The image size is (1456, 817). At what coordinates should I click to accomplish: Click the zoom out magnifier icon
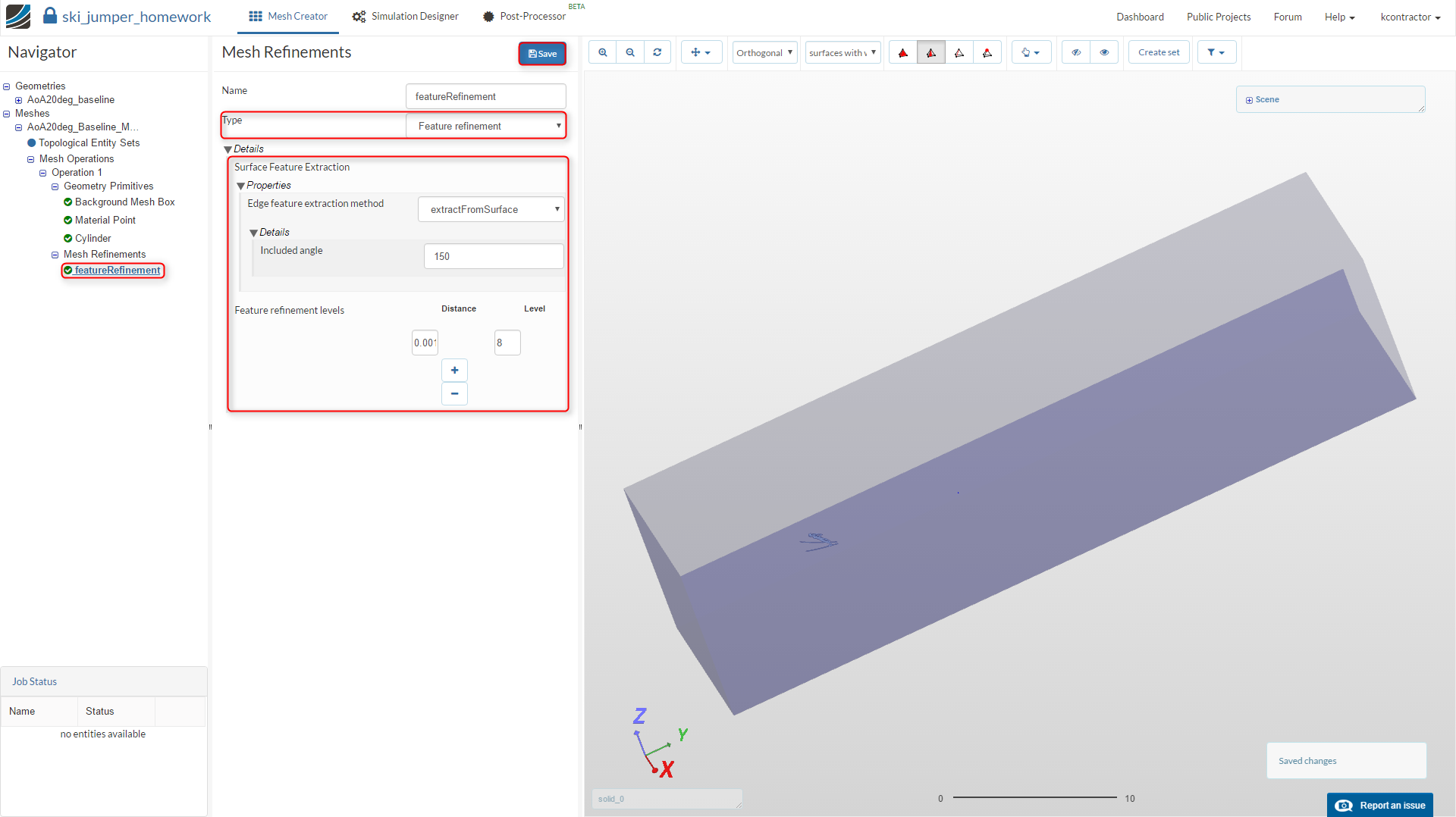(630, 52)
